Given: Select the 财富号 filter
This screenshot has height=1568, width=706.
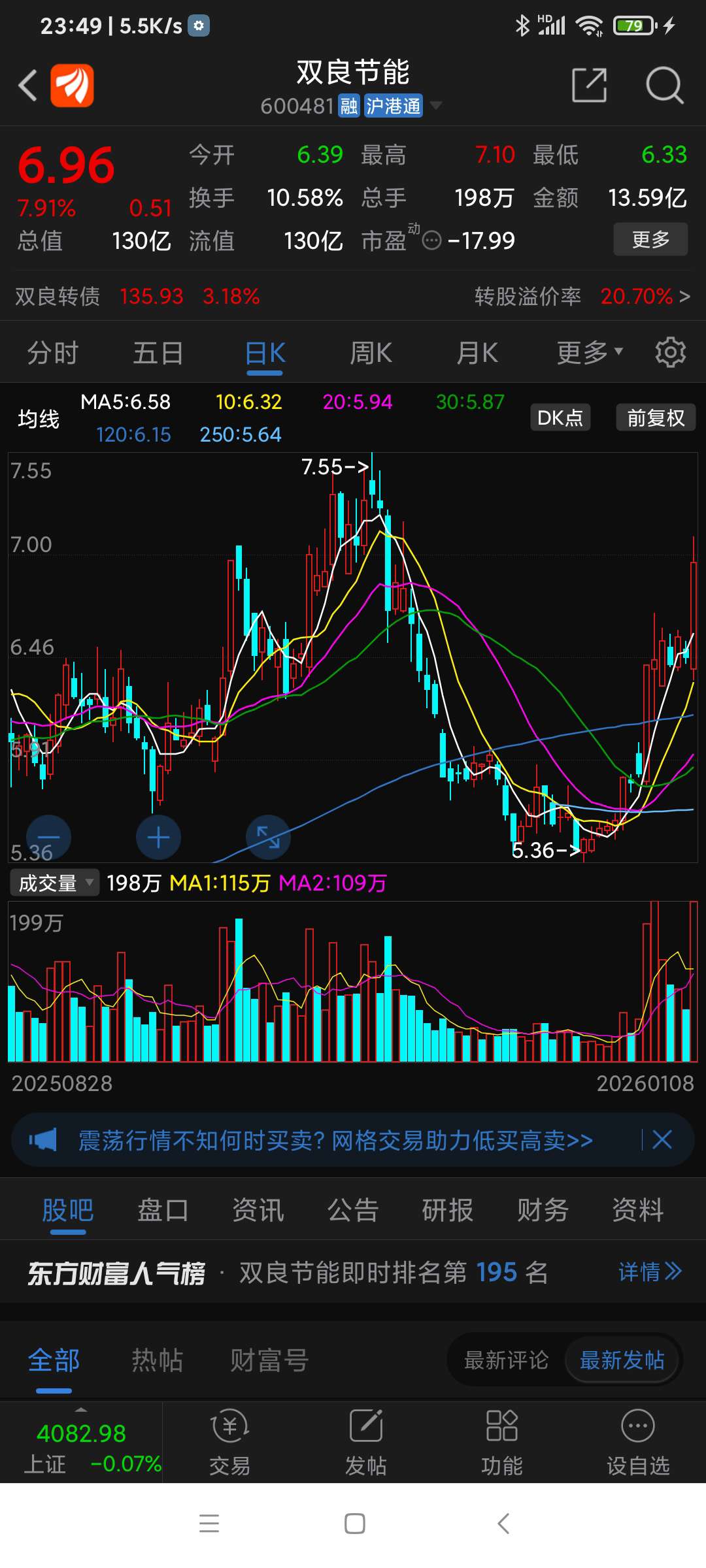Looking at the screenshot, I should pyautogui.click(x=269, y=1361).
